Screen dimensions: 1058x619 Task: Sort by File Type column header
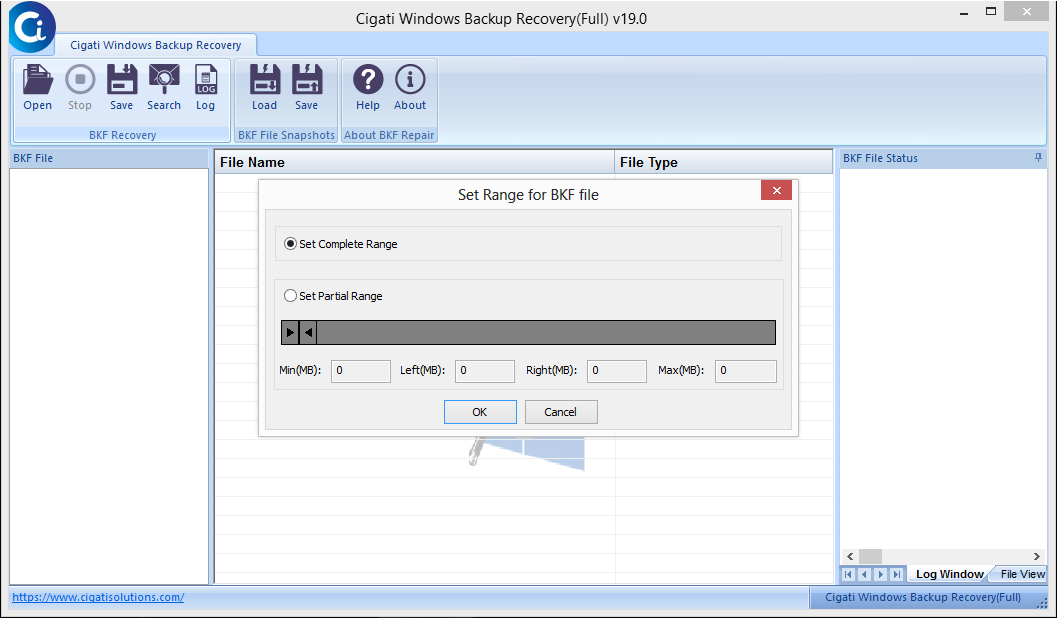[x=723, y=162]
